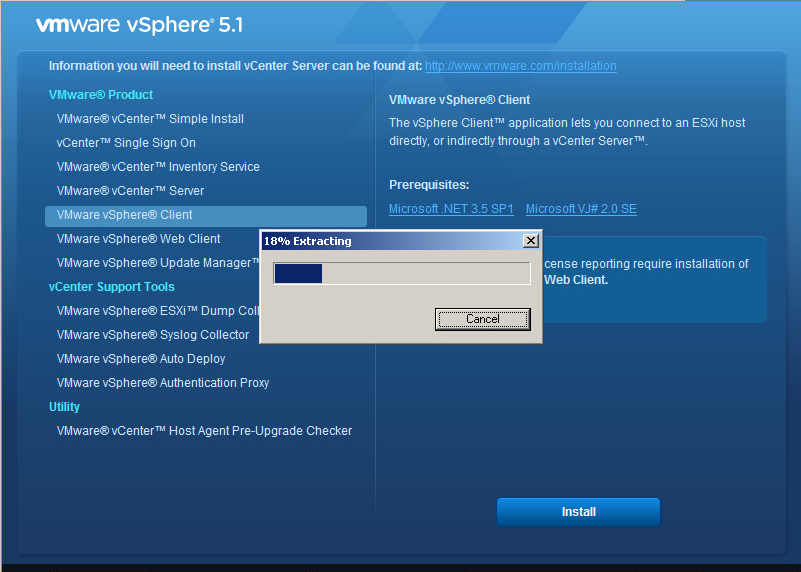Screen dimensions: 801x572
Task: Click the Utility section heading
Action: click(64, 407)
